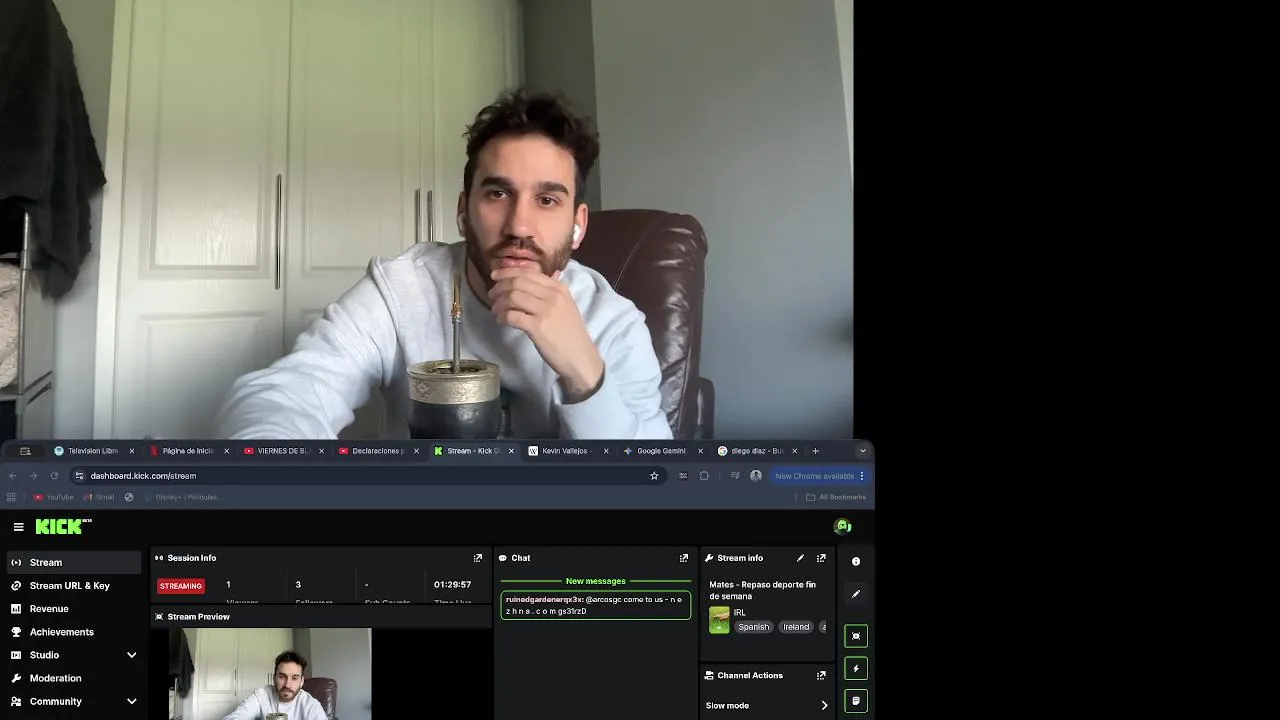Open the Gmail bookmark

(99, 497)
